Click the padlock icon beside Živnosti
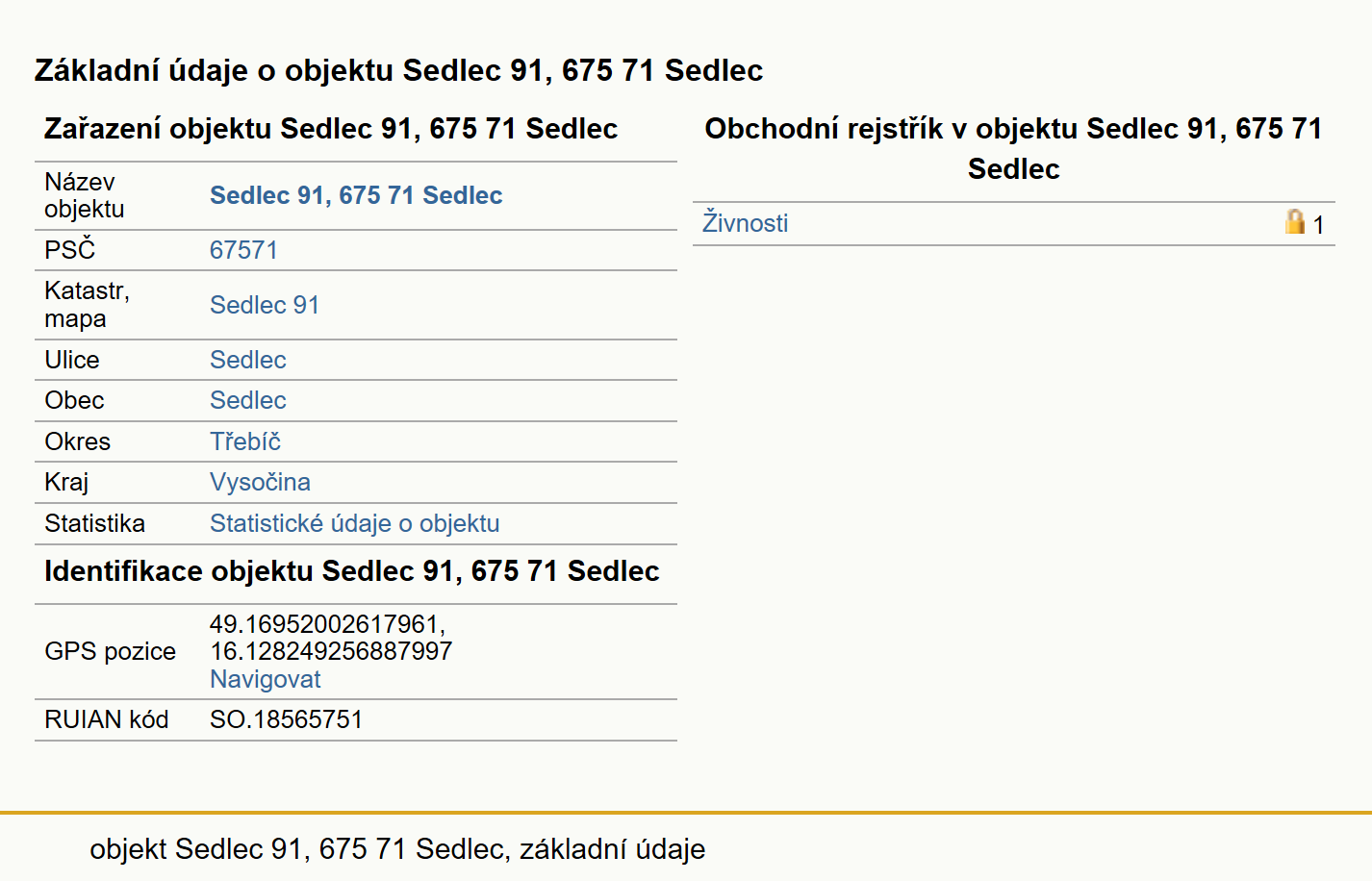The width and height of the screenshot is (1372, 881). click(1295, 222)
